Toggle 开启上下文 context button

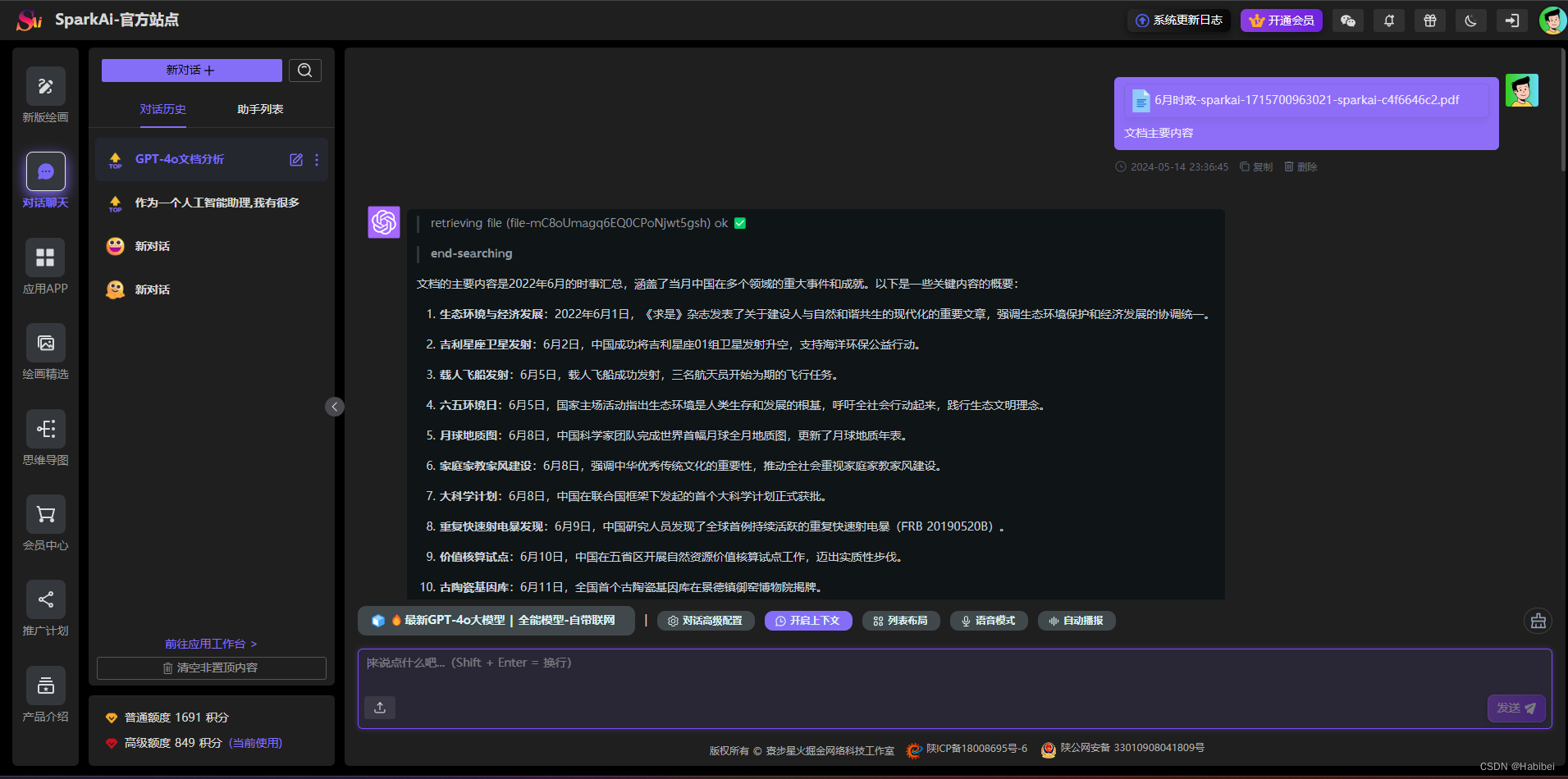coord(808,621)
